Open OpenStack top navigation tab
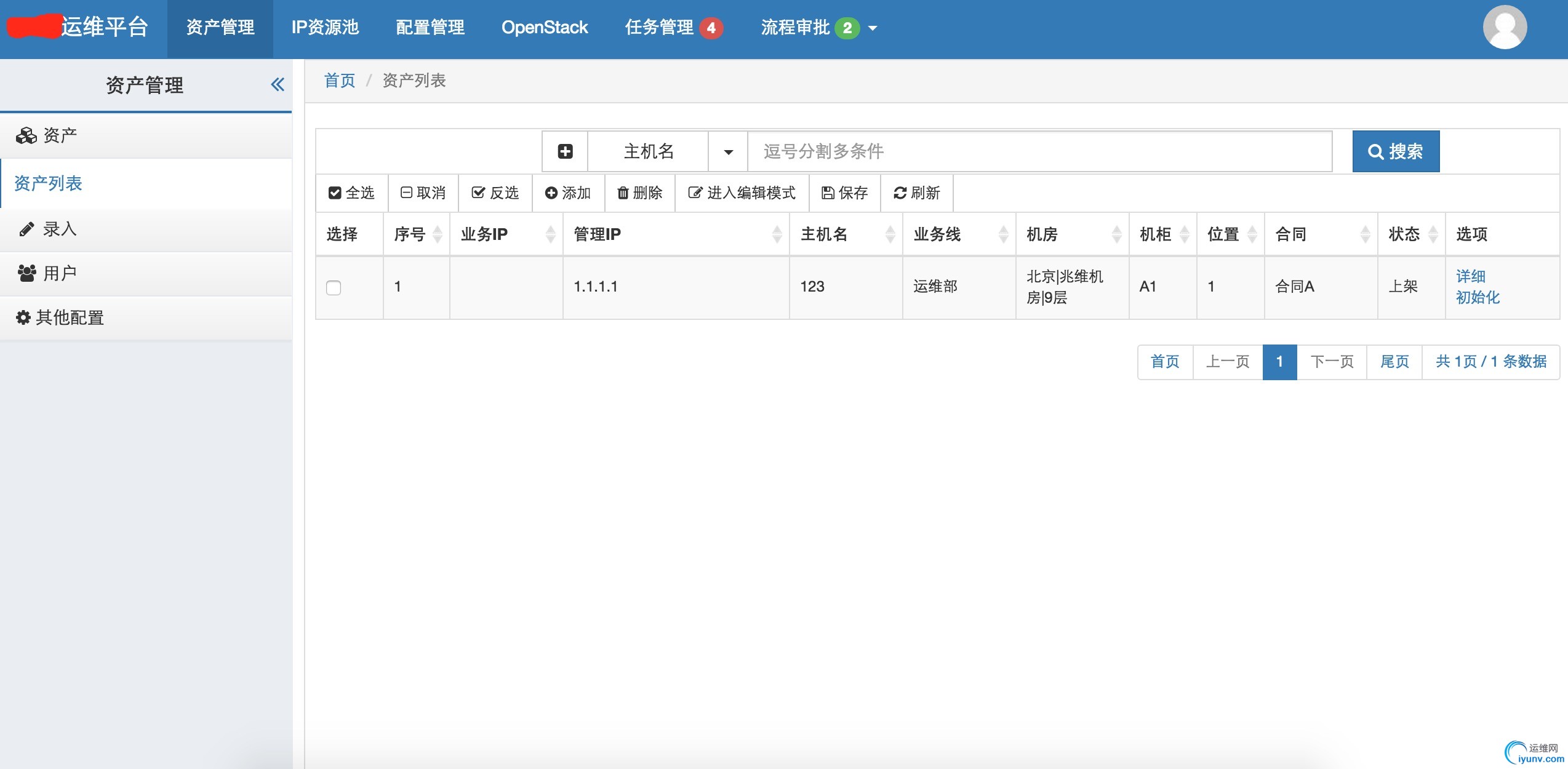The width and height of the screenshot is (1568, 769). point(545,28)
